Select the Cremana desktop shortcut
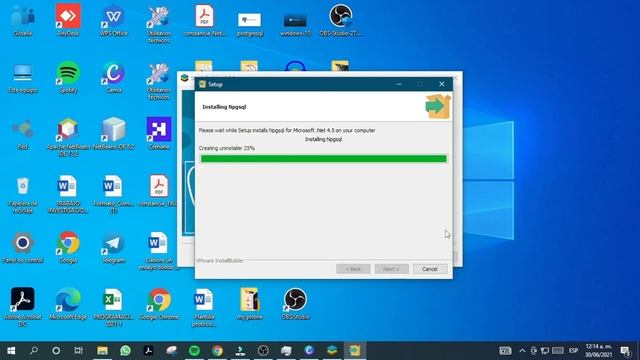 (159, 134)
